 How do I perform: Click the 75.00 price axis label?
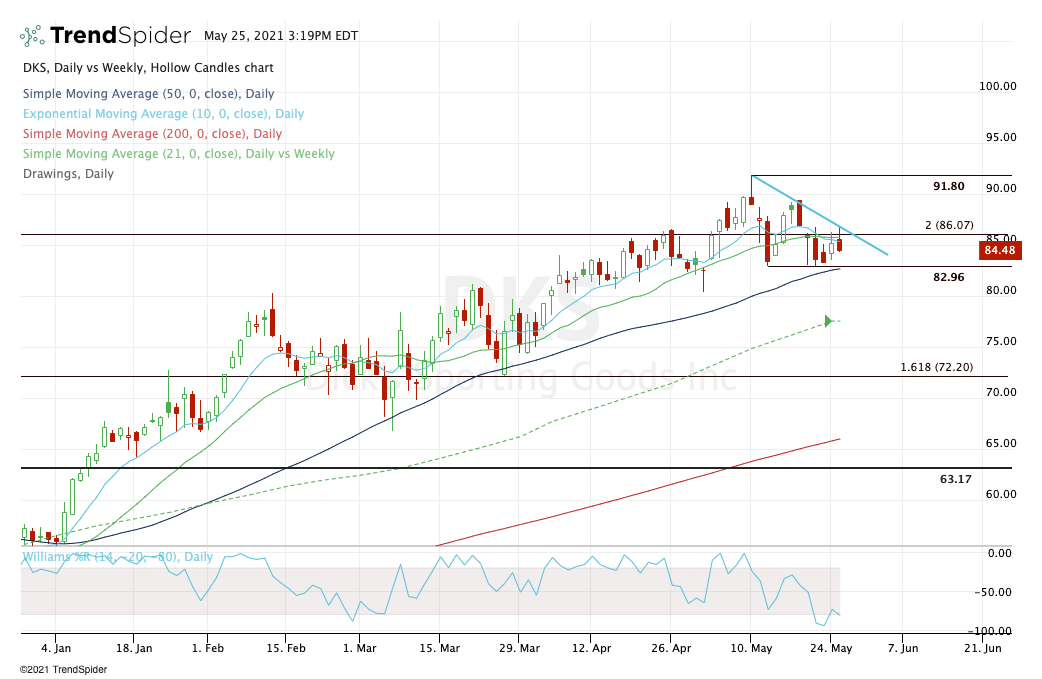[x=1001, y=341]
